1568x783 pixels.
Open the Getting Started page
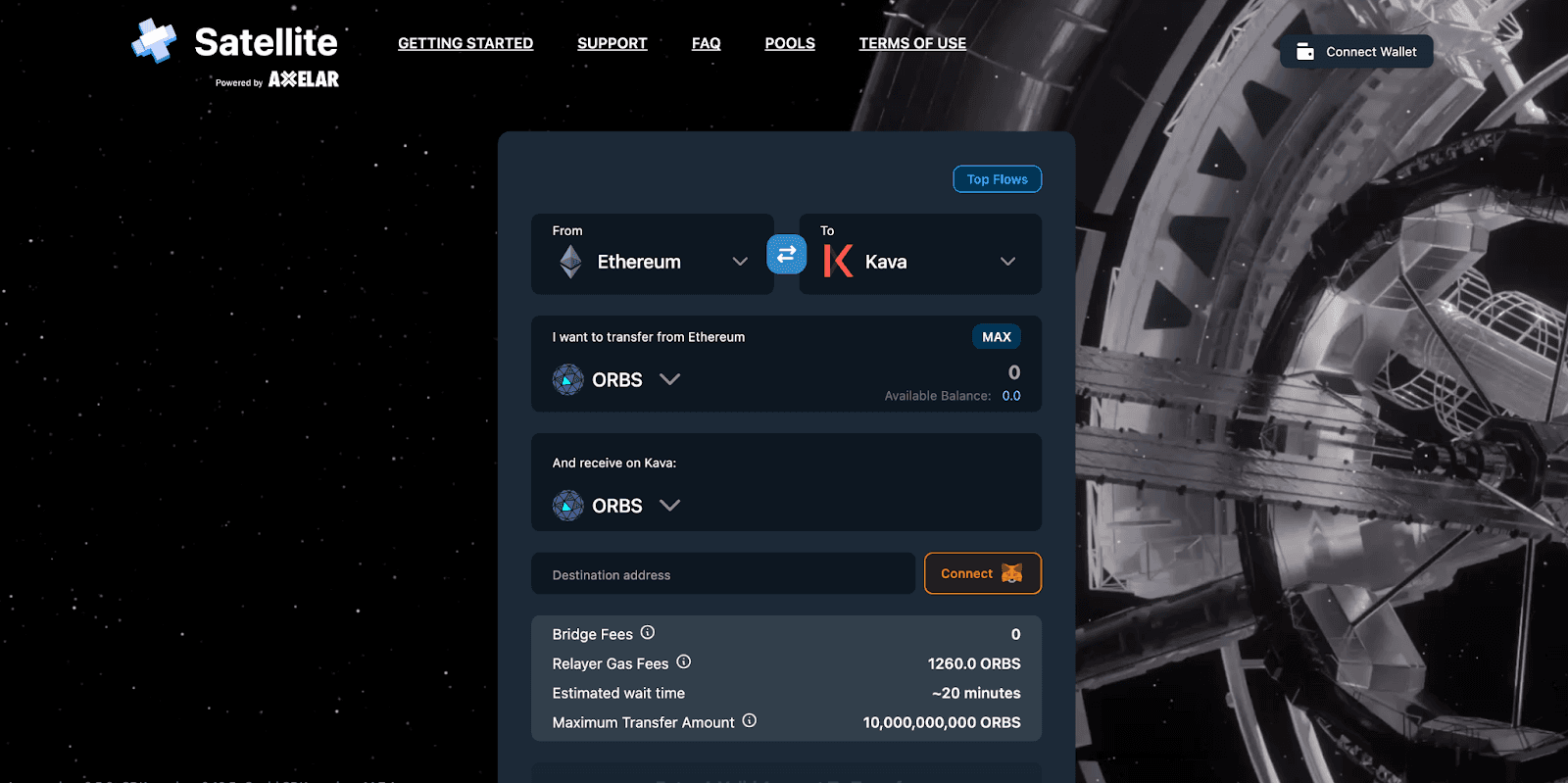(x=465, y=43)
